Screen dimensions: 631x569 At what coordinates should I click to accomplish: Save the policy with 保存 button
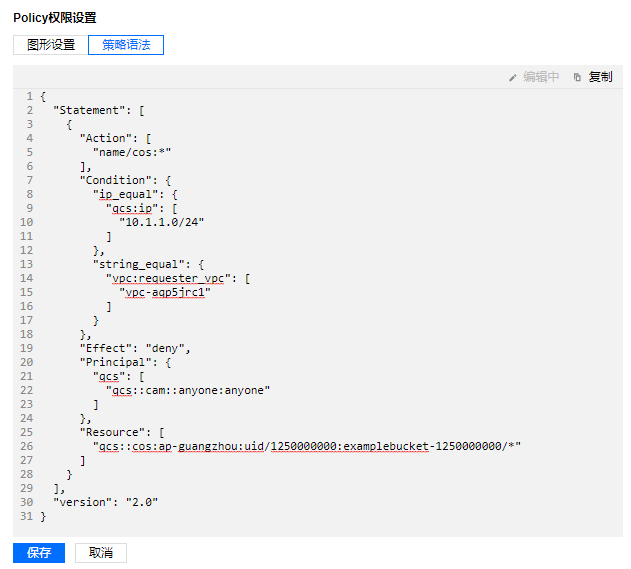click(x=39, y=553)
